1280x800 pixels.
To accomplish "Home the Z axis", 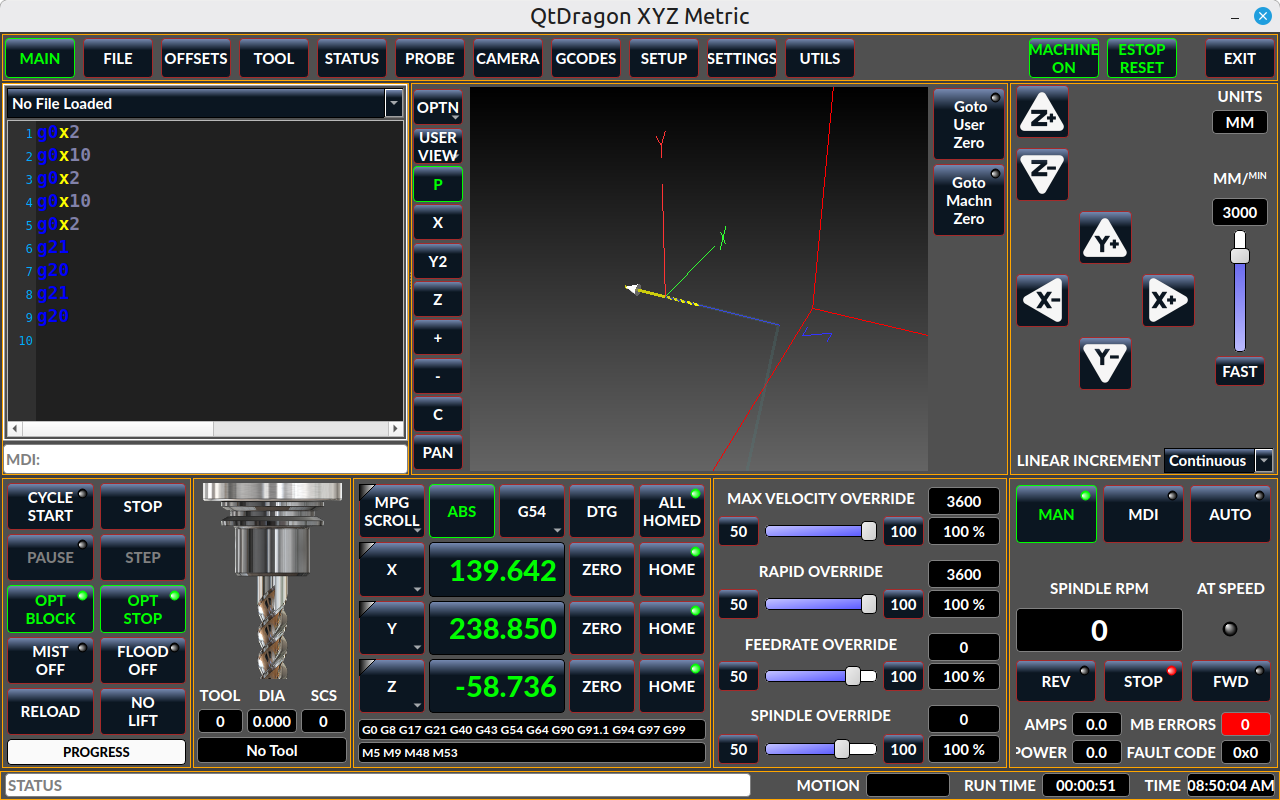I will coord(672,686).
